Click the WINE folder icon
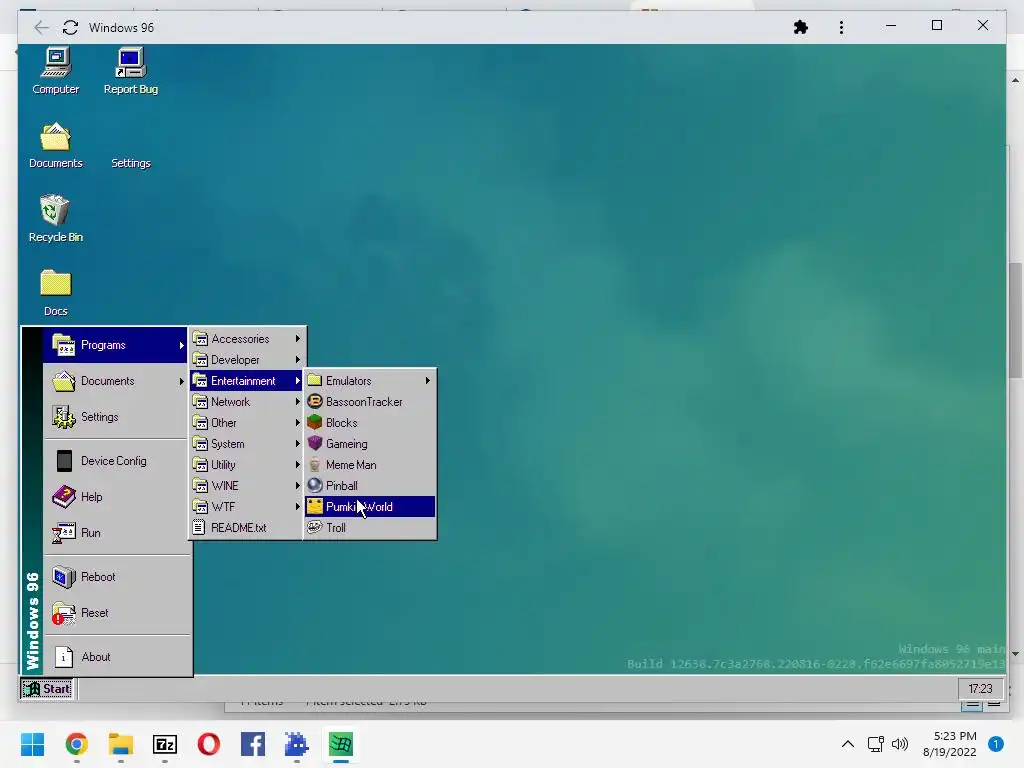Image resolution: width=1024 pixels, height=768 pixels. 200,486
